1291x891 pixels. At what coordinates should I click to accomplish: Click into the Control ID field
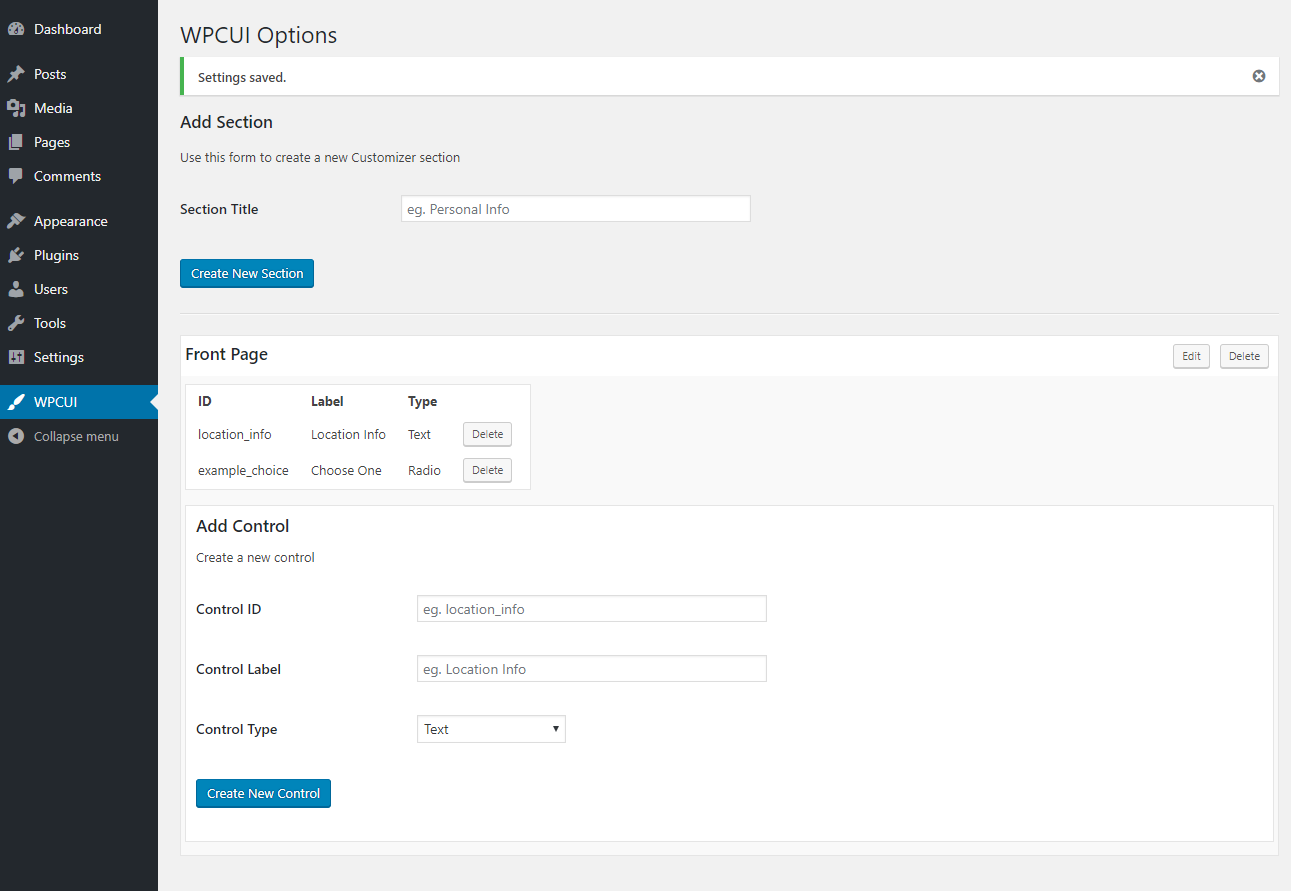point(592,609)
